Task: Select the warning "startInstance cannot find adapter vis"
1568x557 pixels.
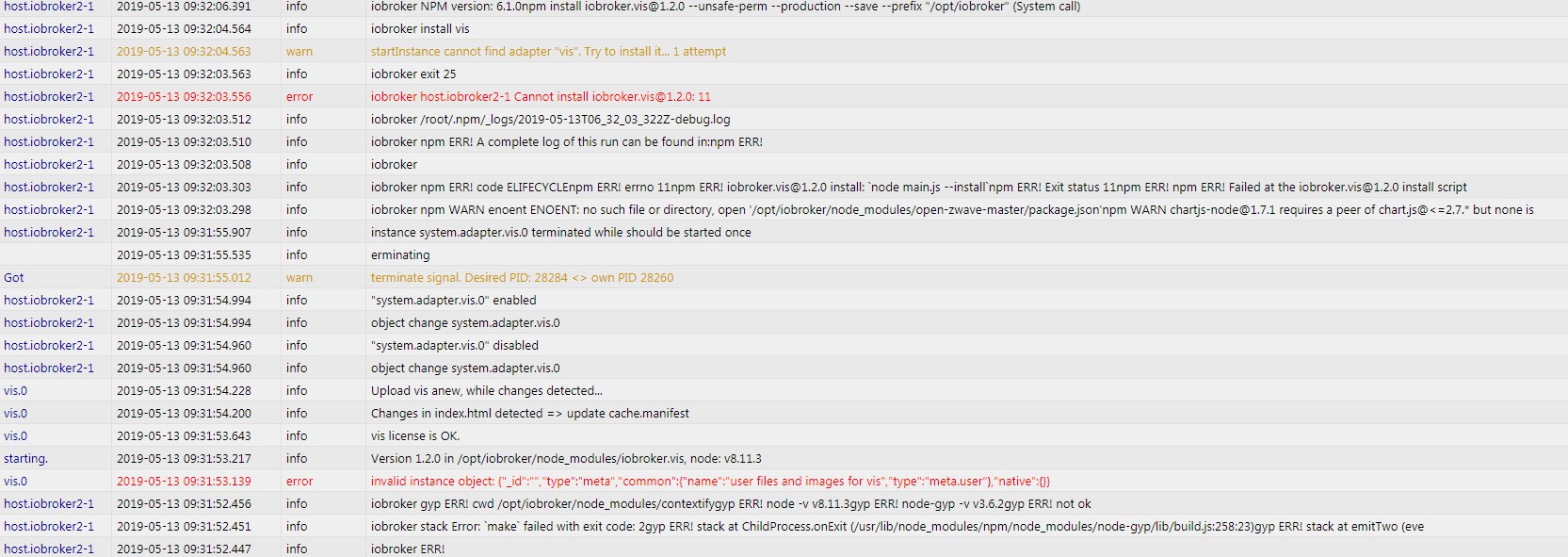Action: tap(548, 51)
